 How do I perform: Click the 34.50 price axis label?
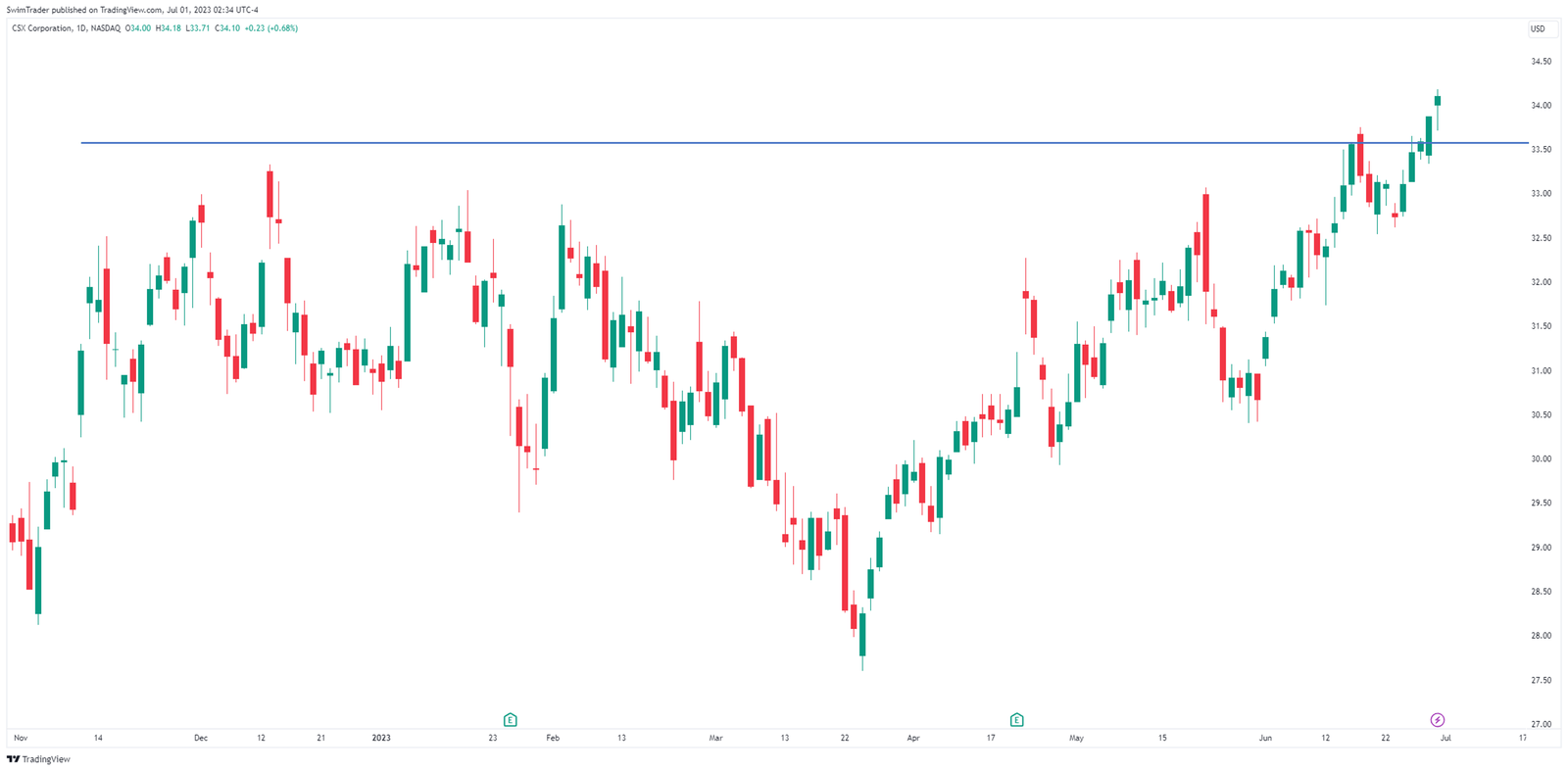1541,61
